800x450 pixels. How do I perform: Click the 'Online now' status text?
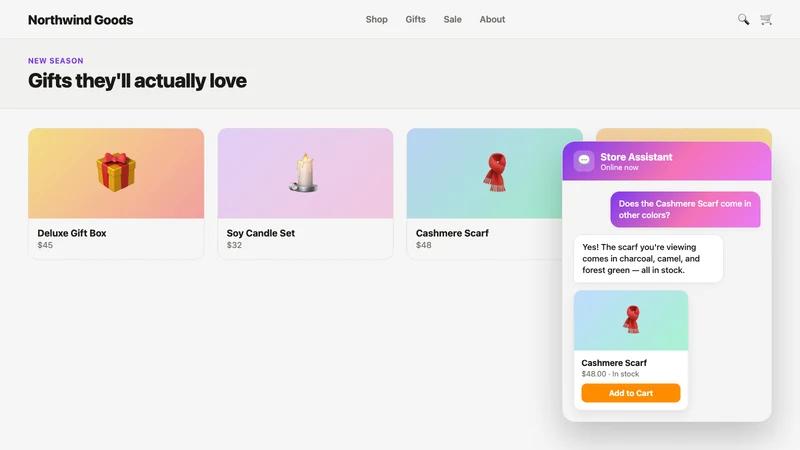tap(619, 167)
